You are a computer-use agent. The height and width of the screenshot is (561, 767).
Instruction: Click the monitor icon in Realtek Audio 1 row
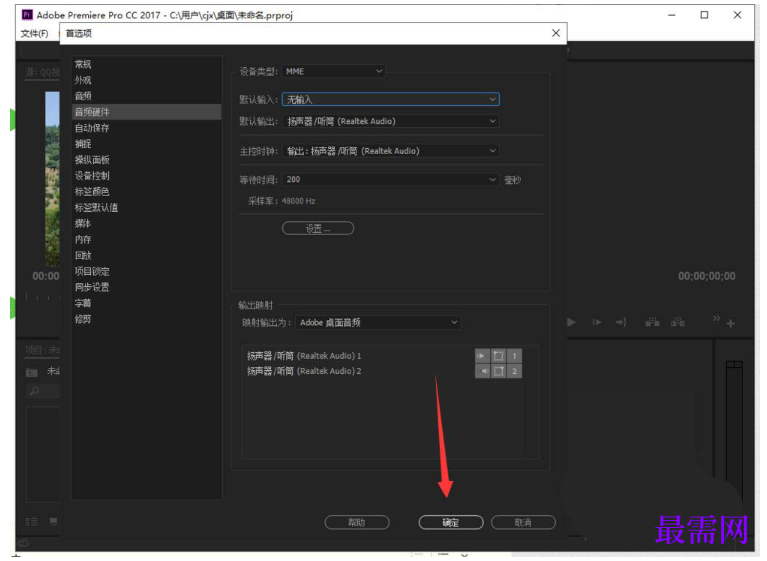coord(498,356)
